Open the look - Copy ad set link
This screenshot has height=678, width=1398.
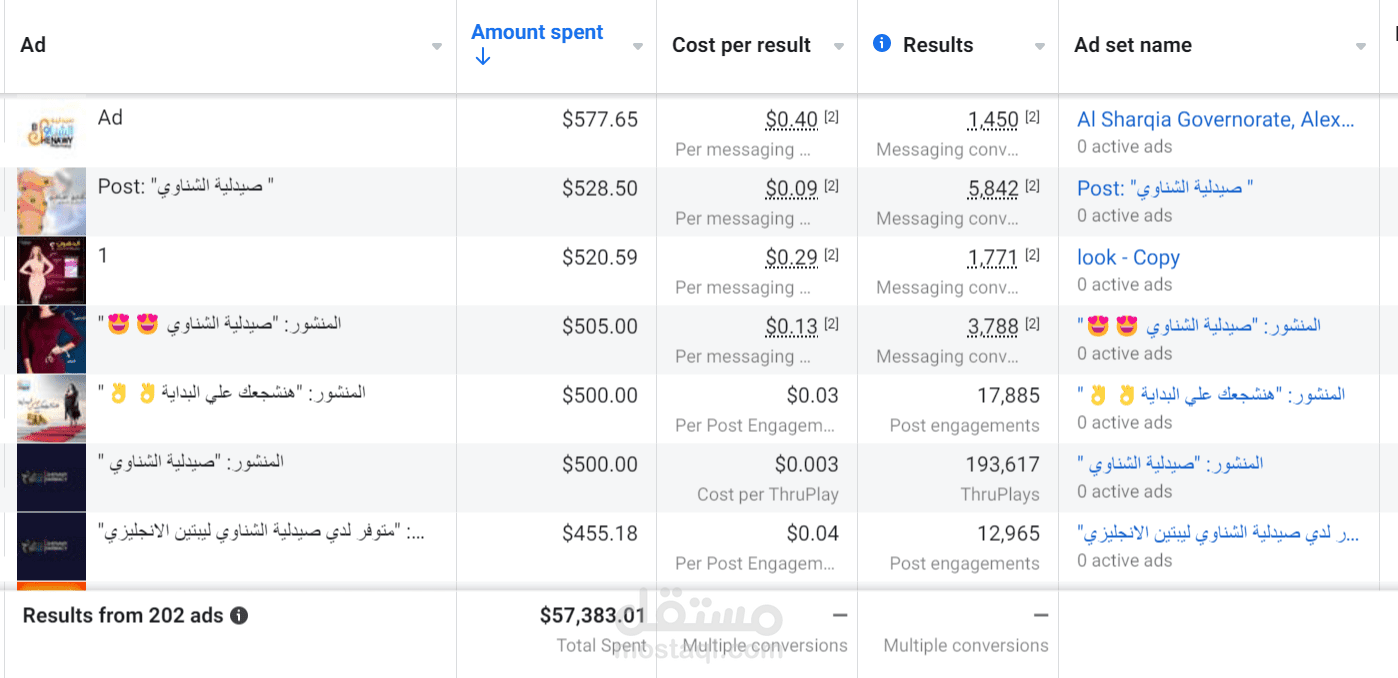pyautogui.click(x=1128, y=258)
